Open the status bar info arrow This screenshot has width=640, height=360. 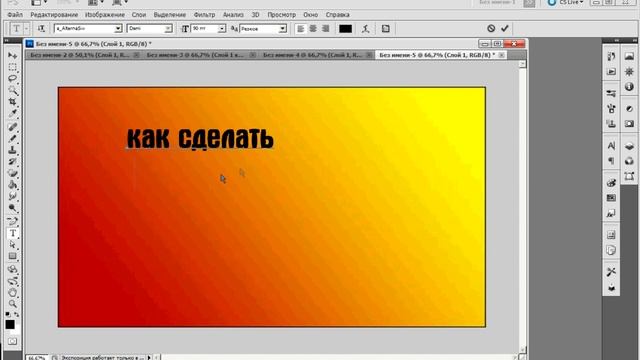149,357
